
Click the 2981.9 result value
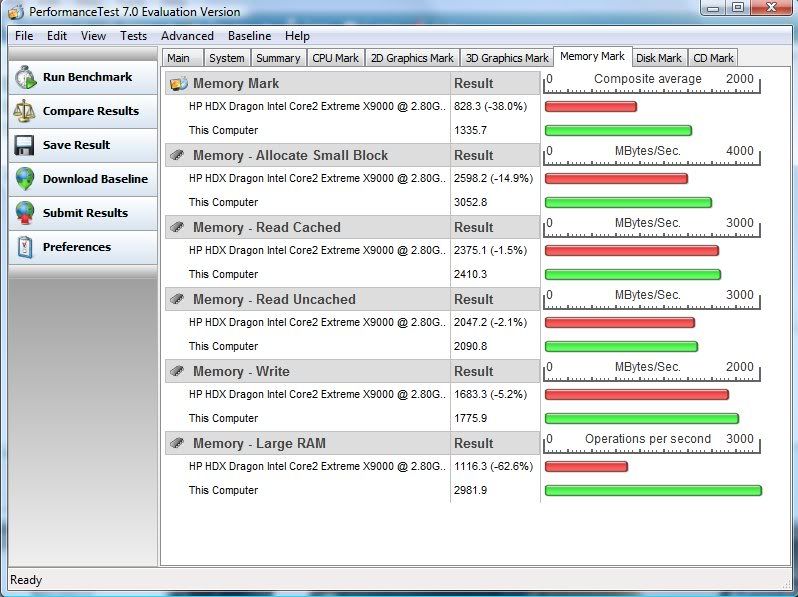click(470, 490)
